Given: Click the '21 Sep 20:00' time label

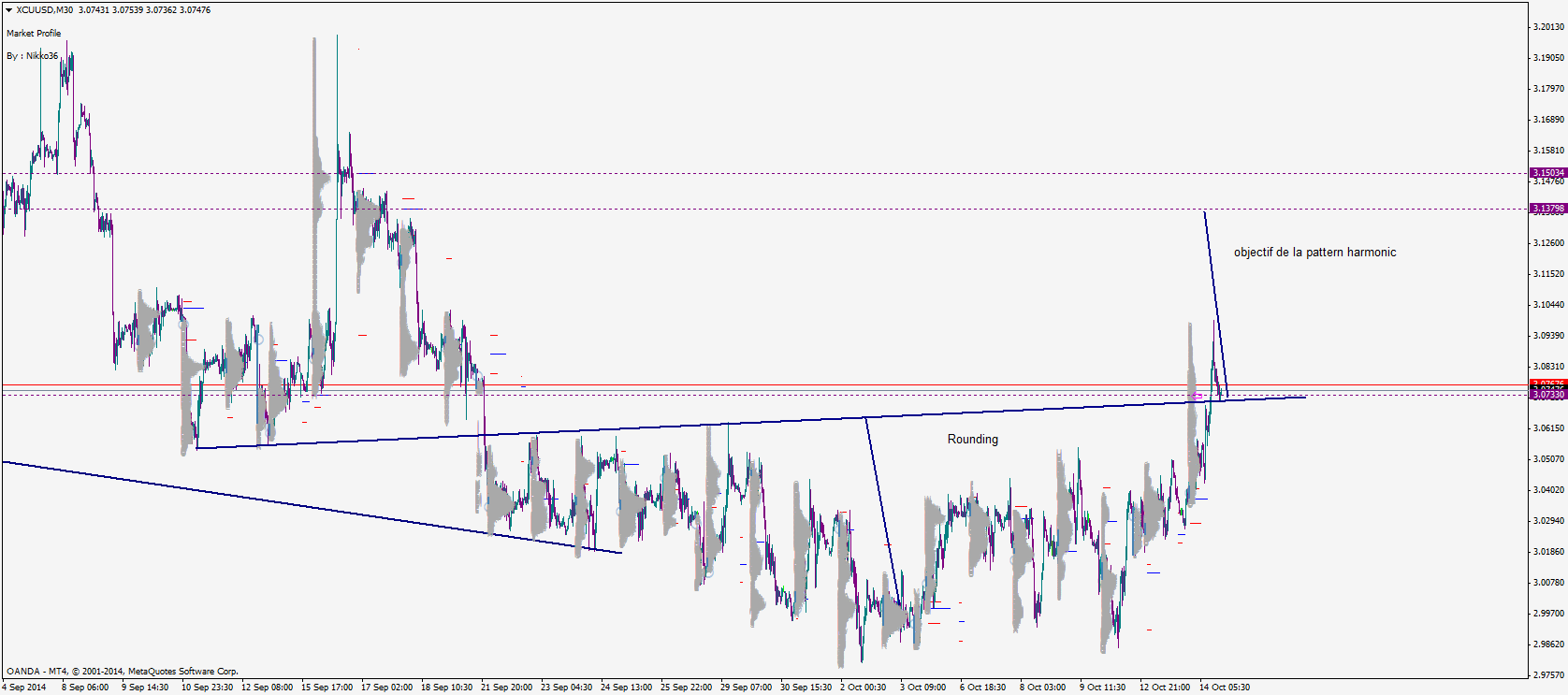Looking at the screenshot, I should 506,688.
